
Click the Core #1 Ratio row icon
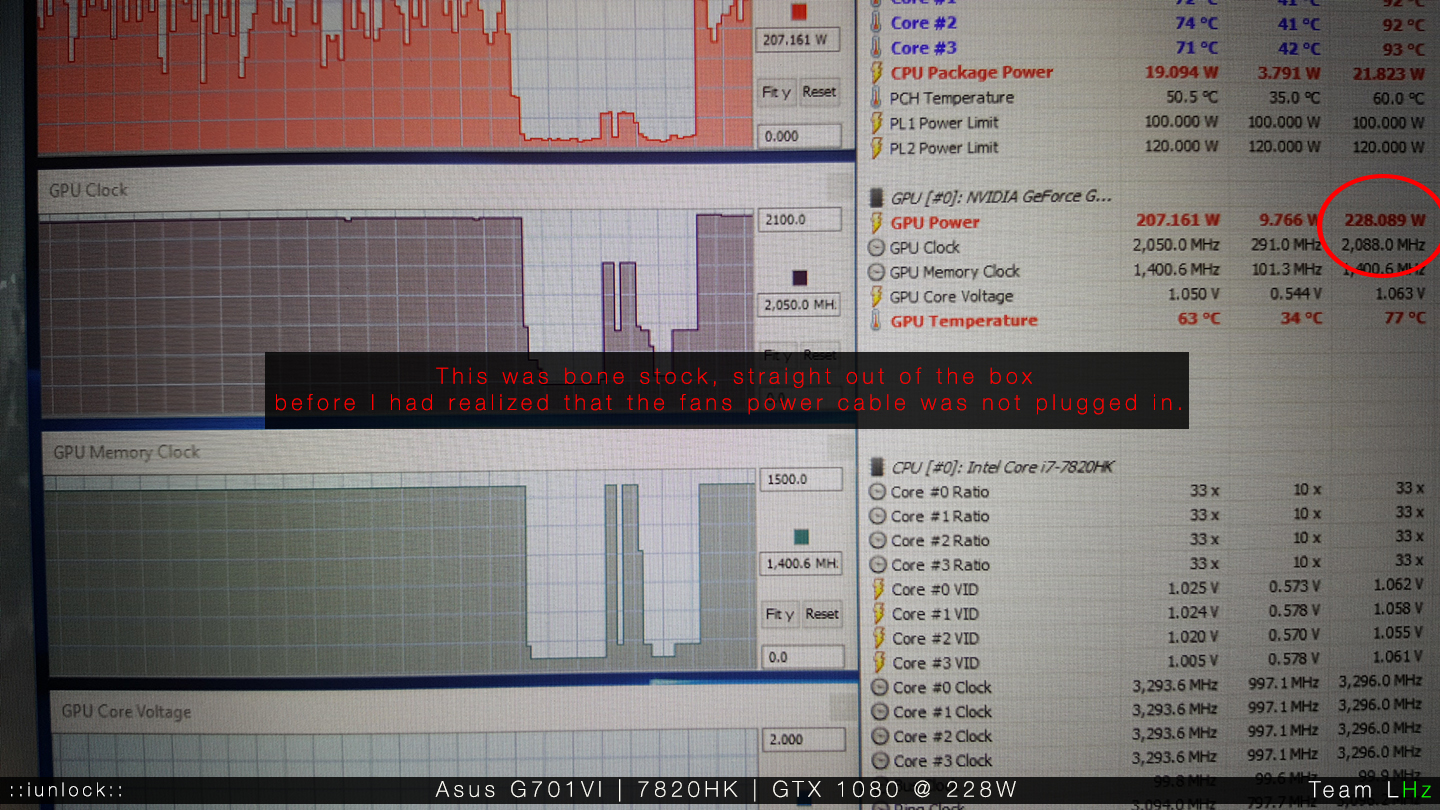click(878, 516)
